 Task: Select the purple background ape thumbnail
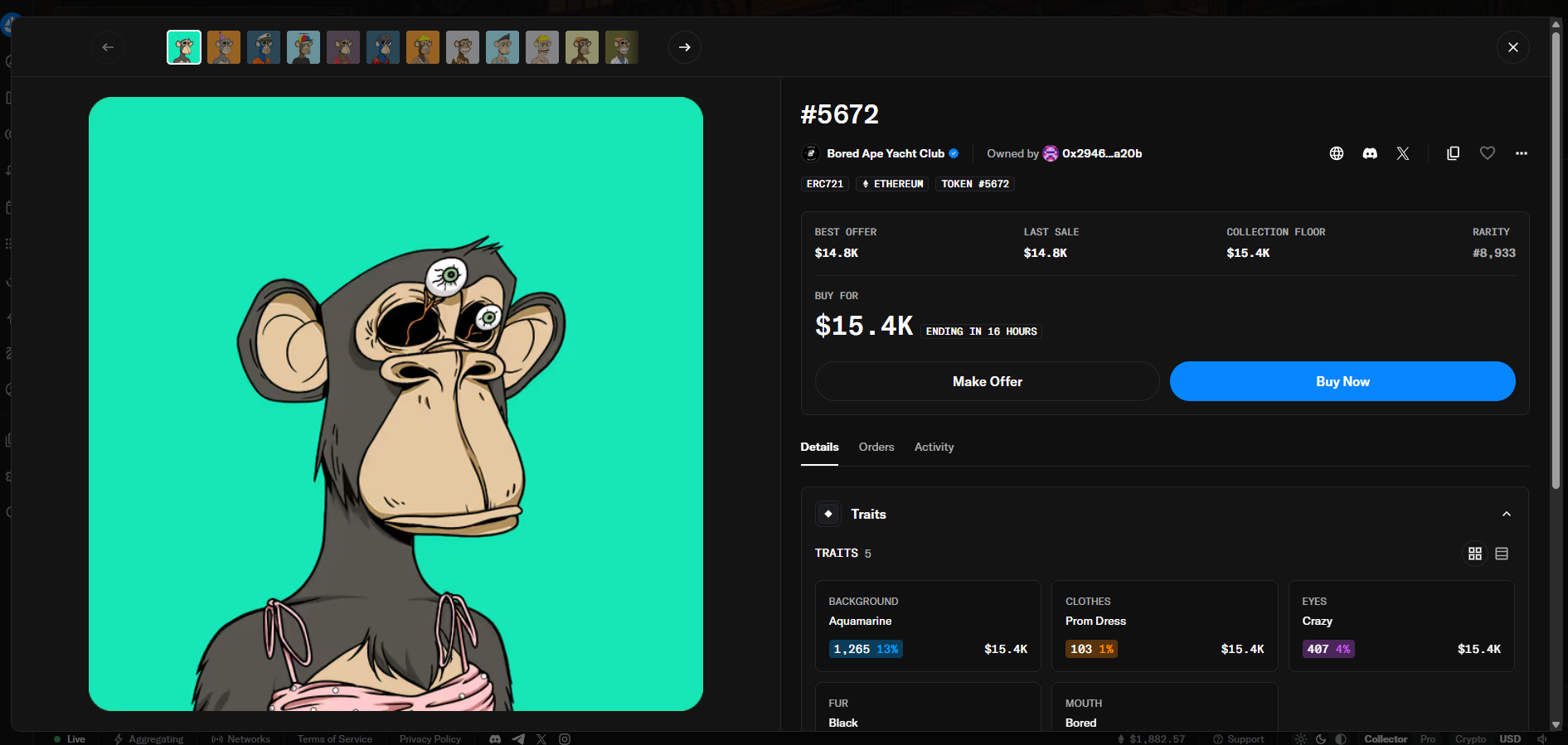[x=343, y=47]
